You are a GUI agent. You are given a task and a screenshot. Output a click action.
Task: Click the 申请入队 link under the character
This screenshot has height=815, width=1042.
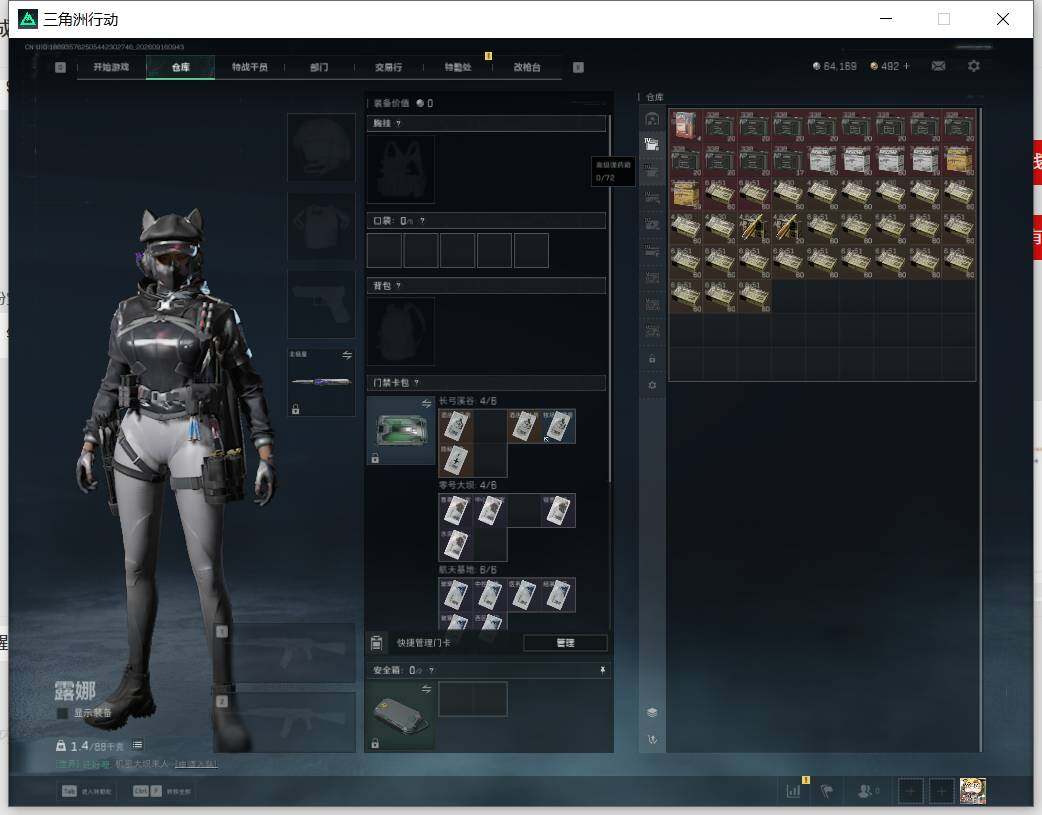(x=195, y=764)
